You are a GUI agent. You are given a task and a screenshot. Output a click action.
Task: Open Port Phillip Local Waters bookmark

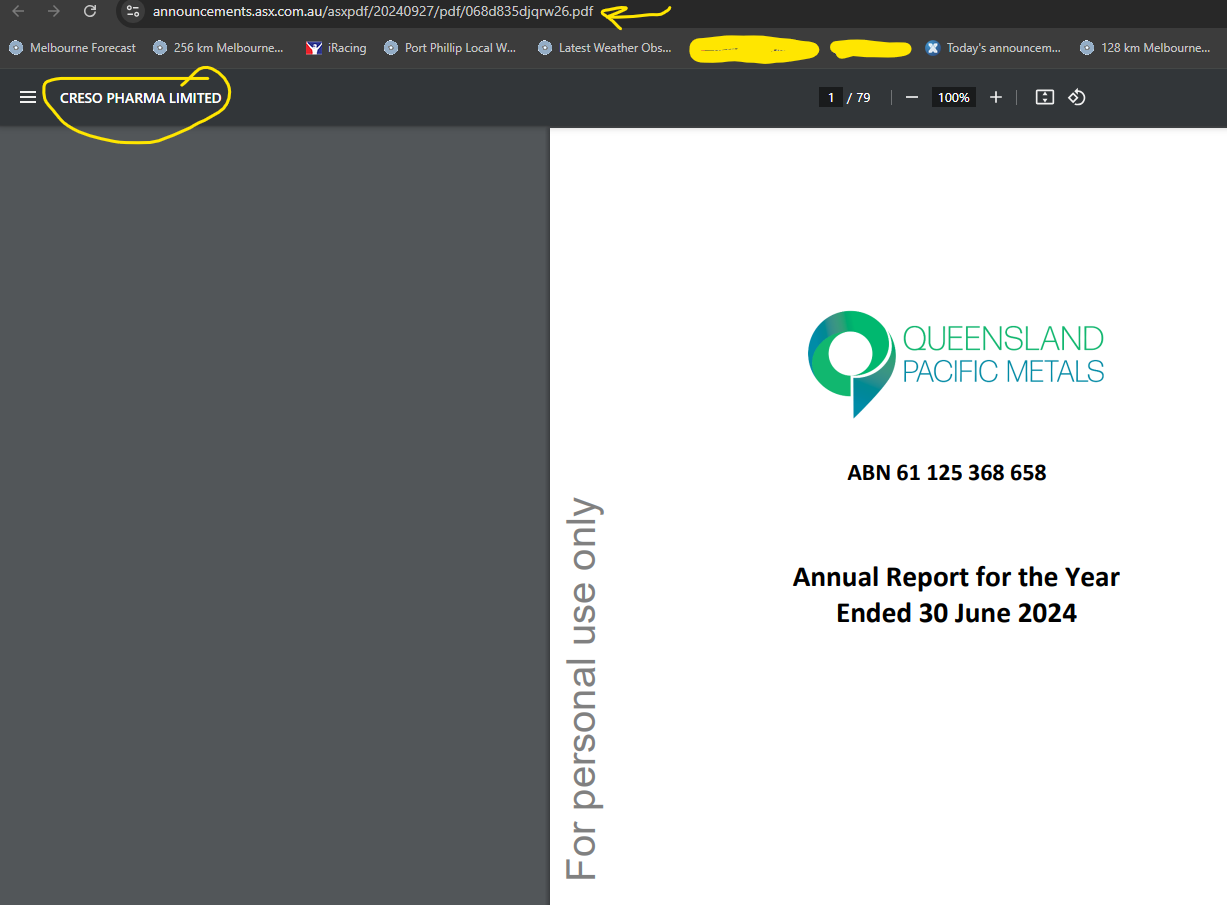click(x=450, y=48)
